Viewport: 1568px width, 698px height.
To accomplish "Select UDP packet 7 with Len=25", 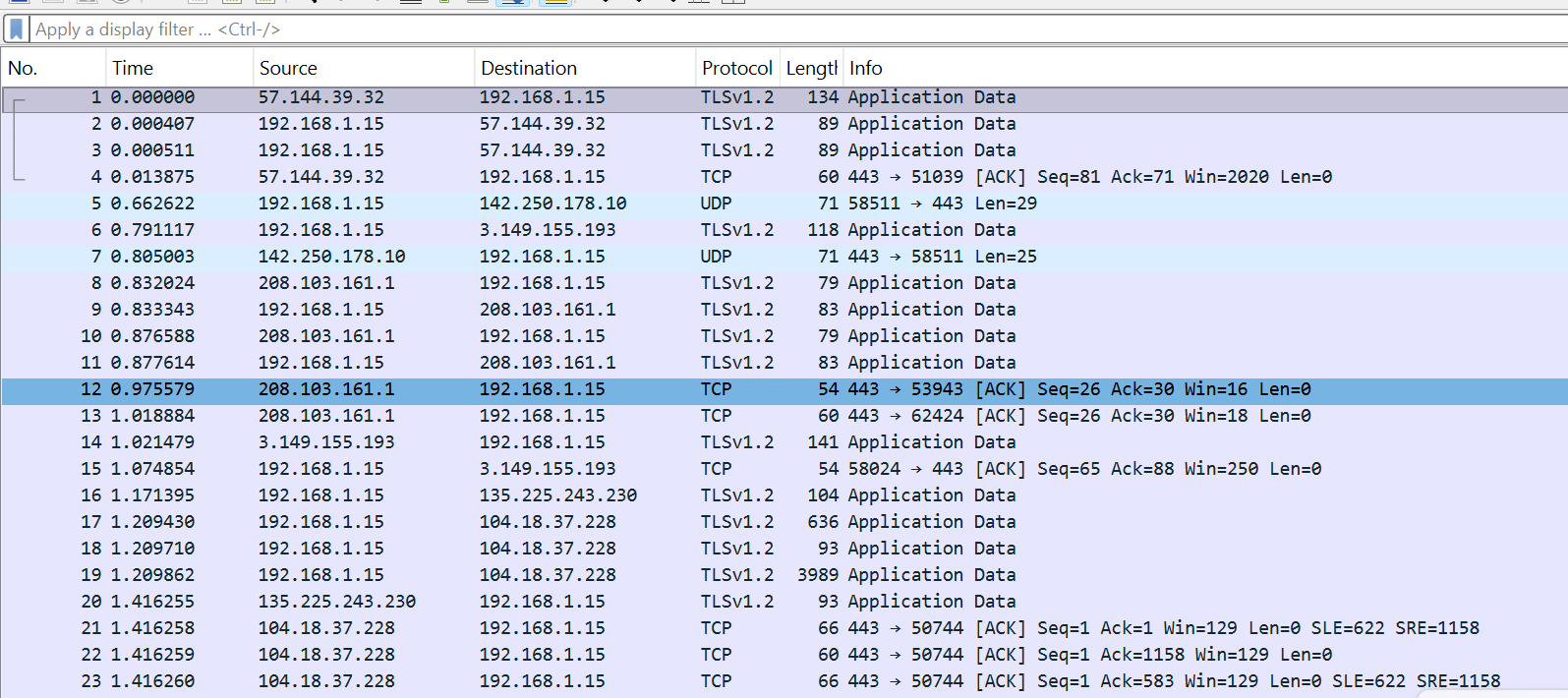I will tap(784, 257).
